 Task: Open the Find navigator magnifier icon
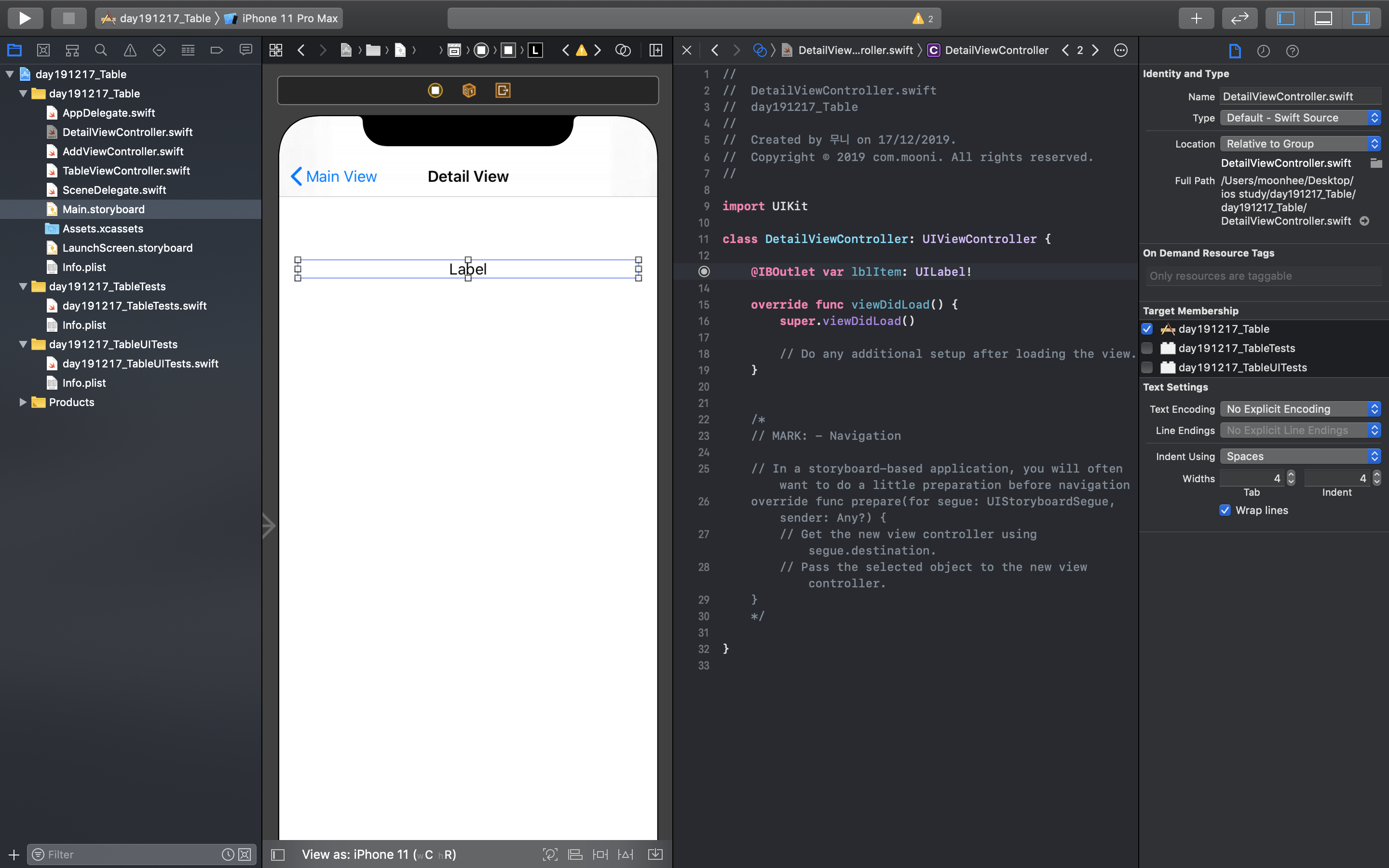tap(101, 51)
